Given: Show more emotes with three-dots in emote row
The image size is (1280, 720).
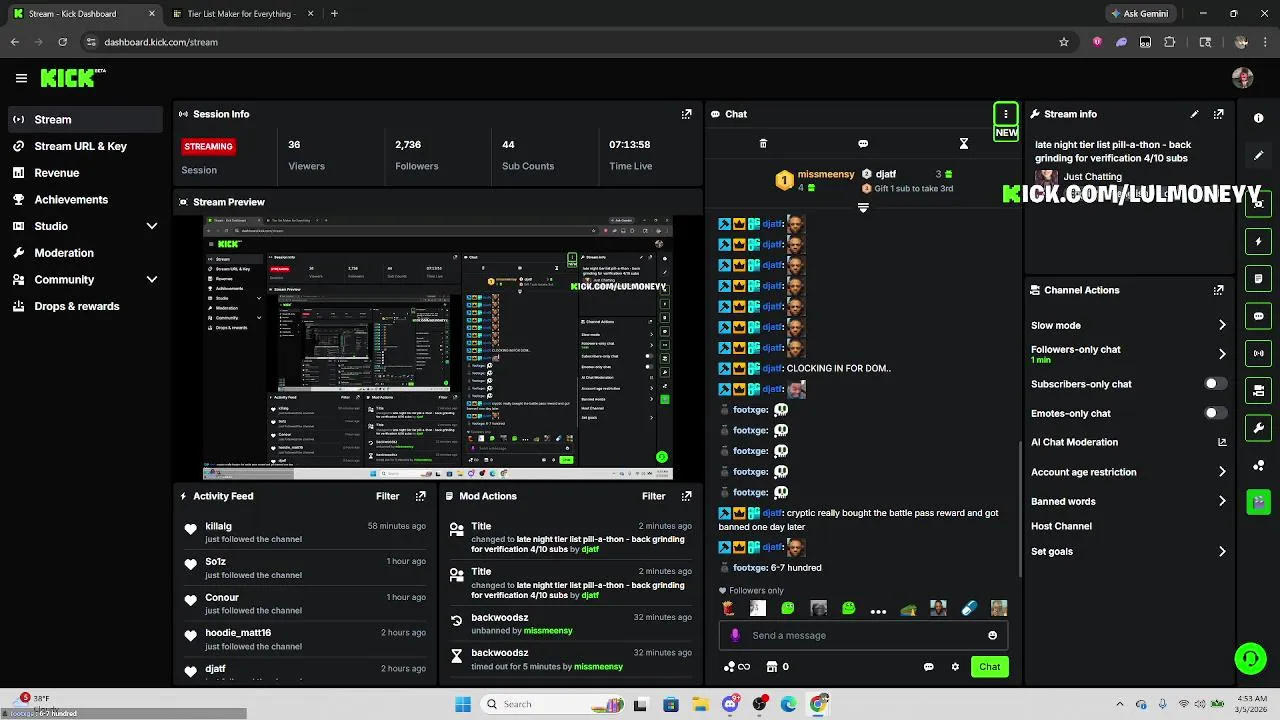Looking at the screenshot, I should tap(878, 610).
